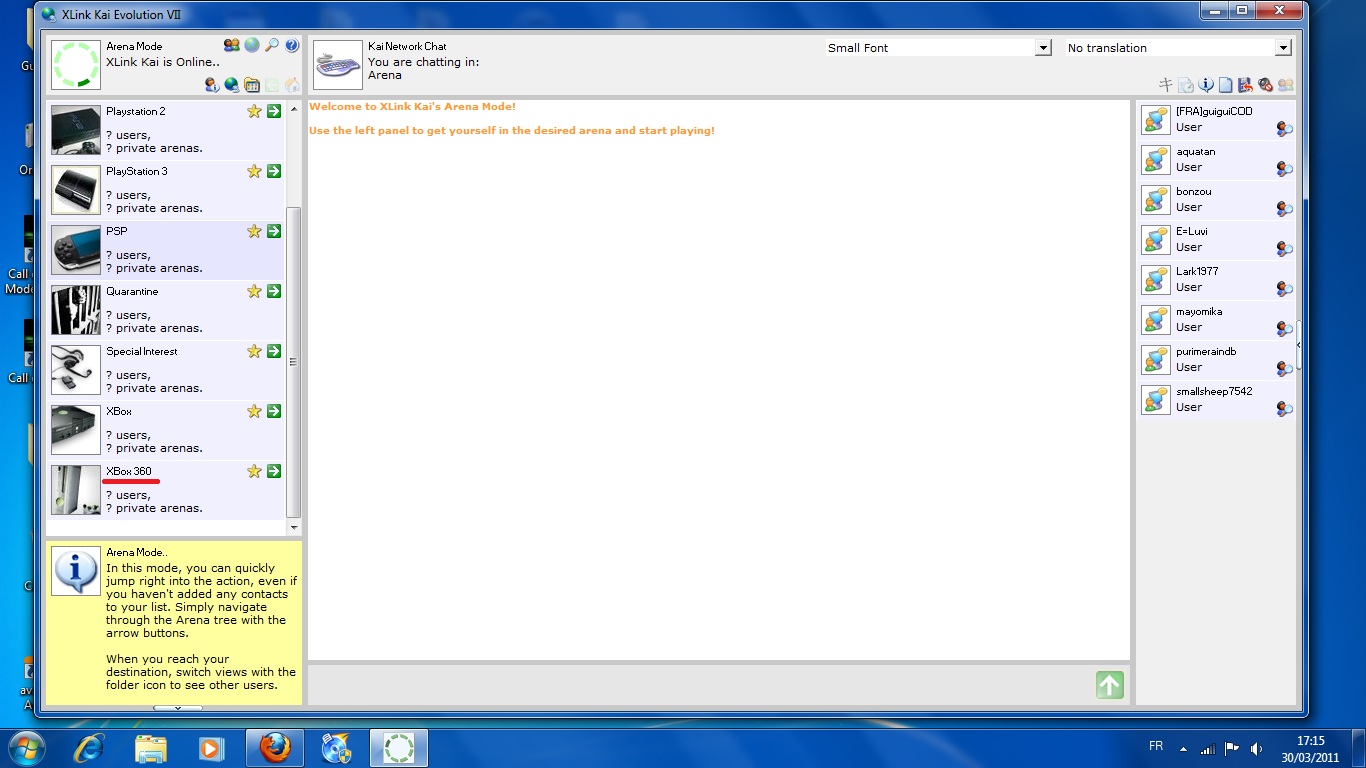Image resolution: width=1366 pixels, height=768 pixels.
Task: Click the XLink Kai status ring logo
Action: 76,65
